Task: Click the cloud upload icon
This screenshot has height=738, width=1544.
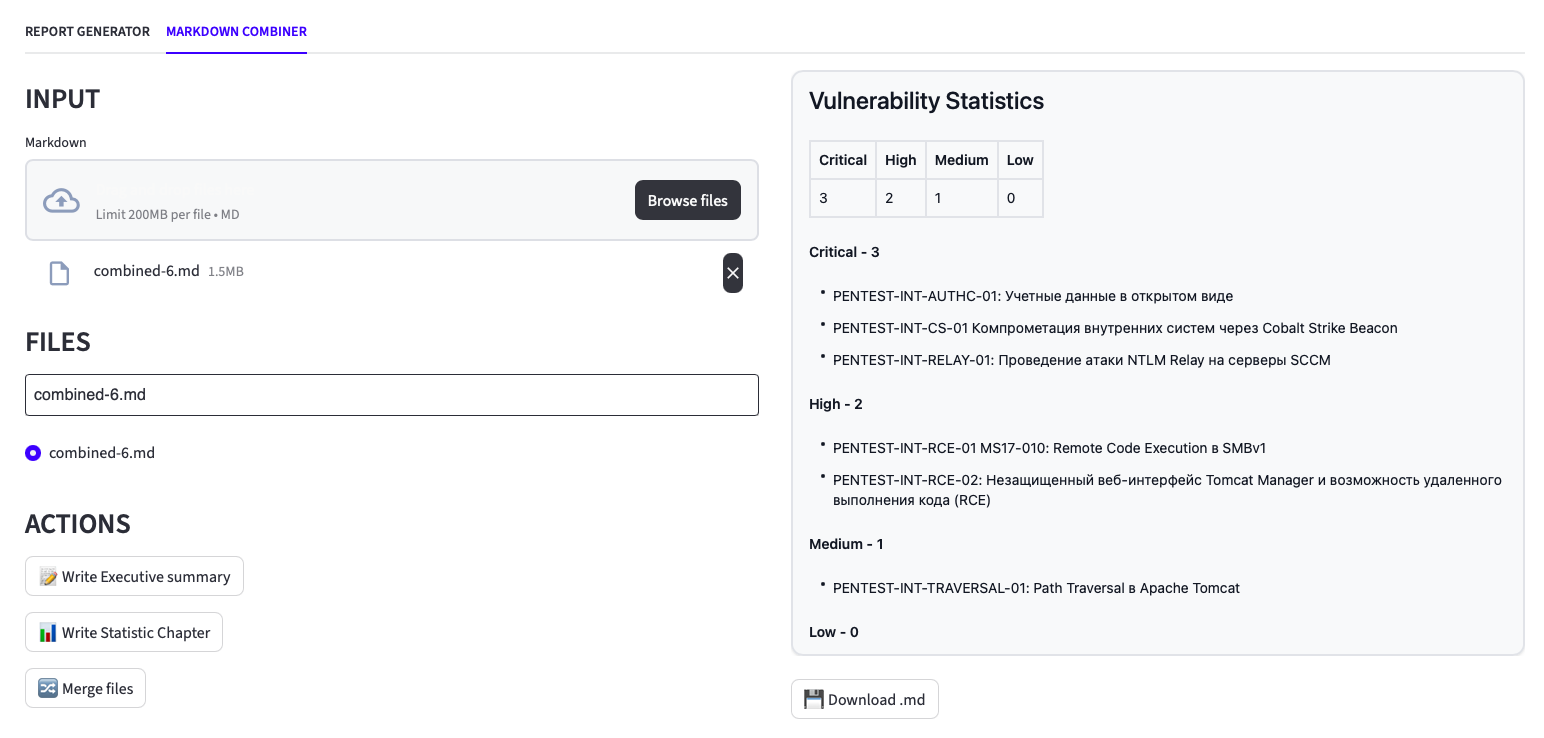Action: [x=61, y=201]
